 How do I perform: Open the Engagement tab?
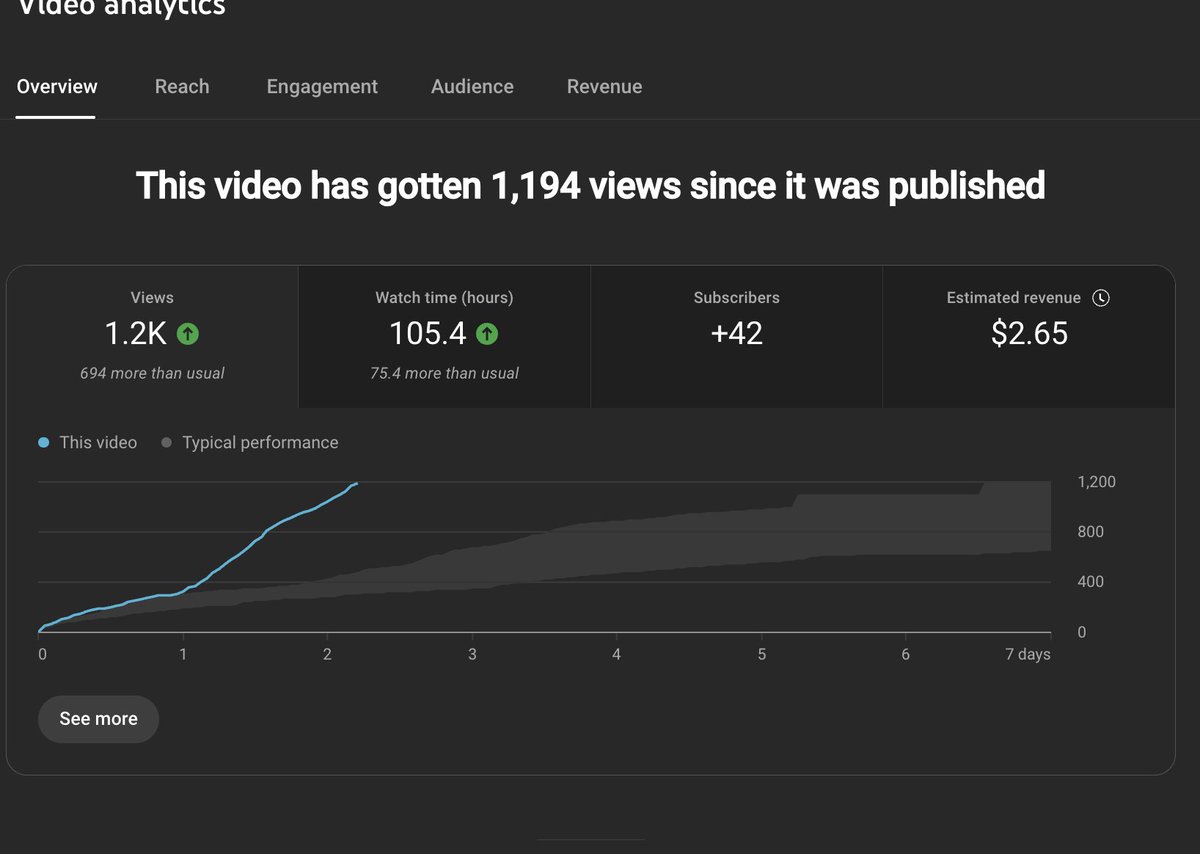[322, 87]
